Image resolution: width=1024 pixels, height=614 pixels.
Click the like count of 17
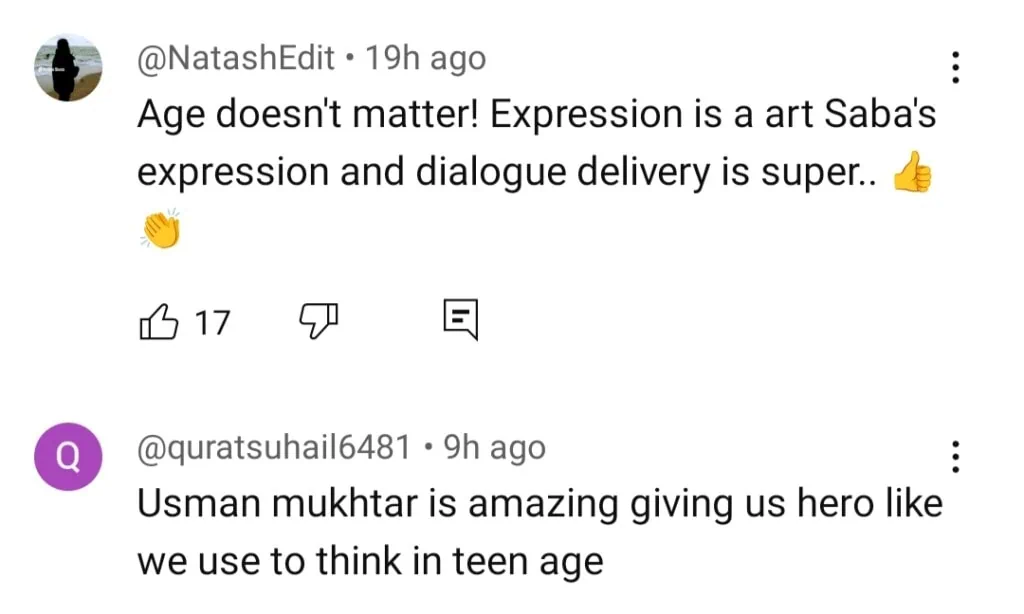click(211, 323)
